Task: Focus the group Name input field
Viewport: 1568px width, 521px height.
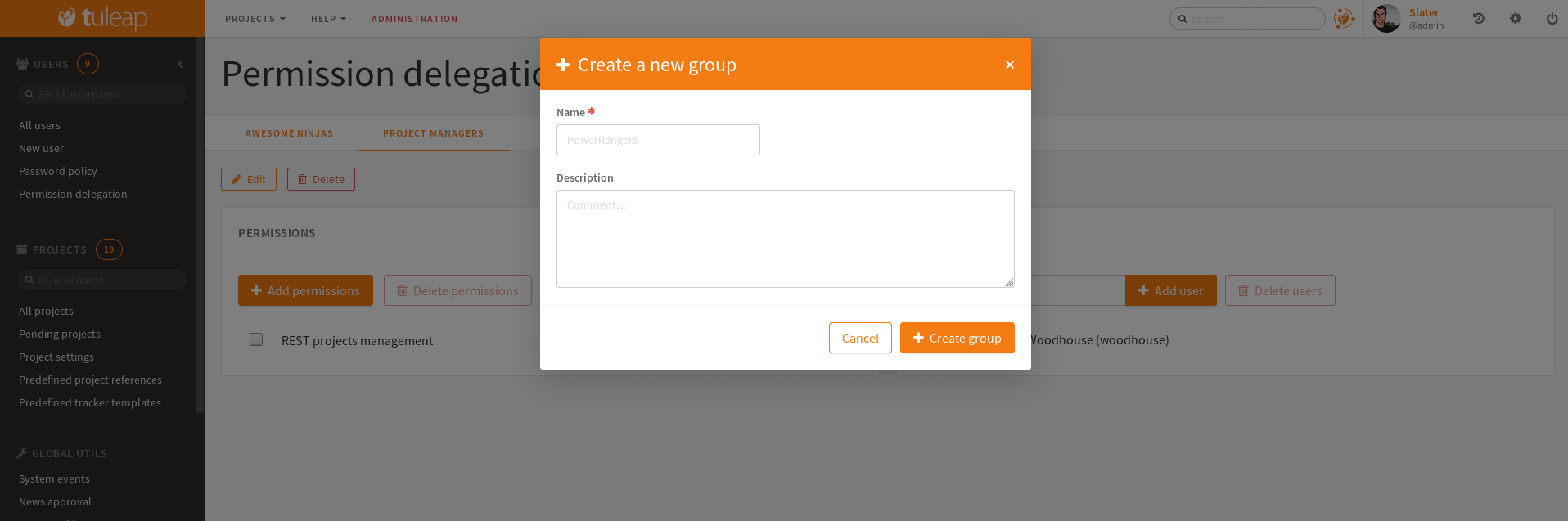Action: pos(658,140)
